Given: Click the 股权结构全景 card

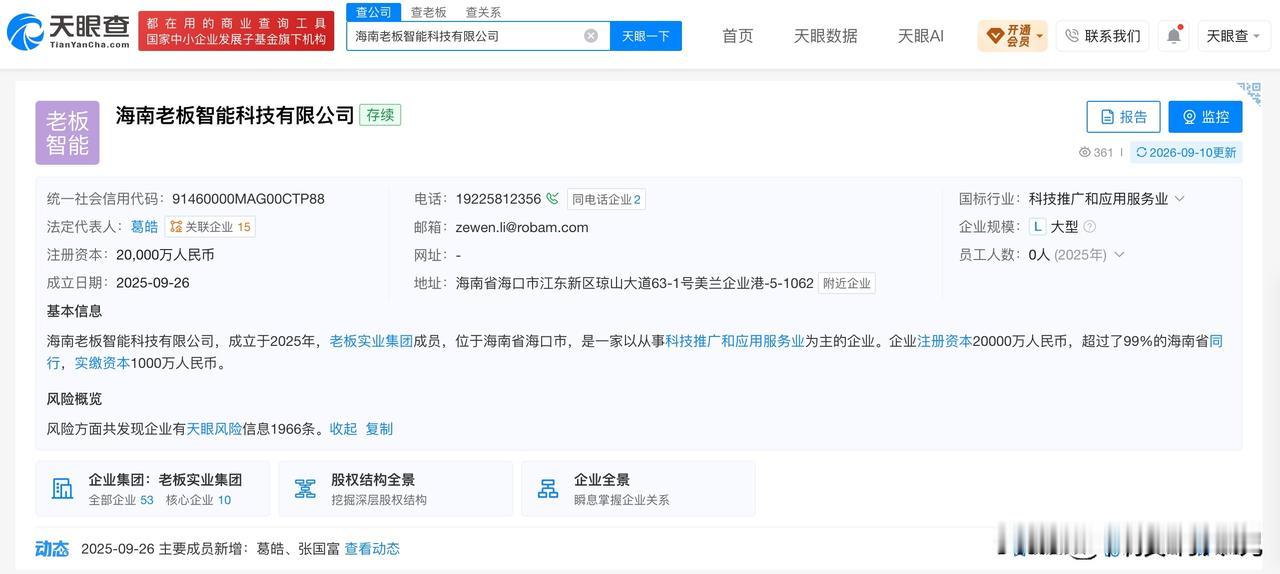Looking at the screenshot, I should coord(395,488).
